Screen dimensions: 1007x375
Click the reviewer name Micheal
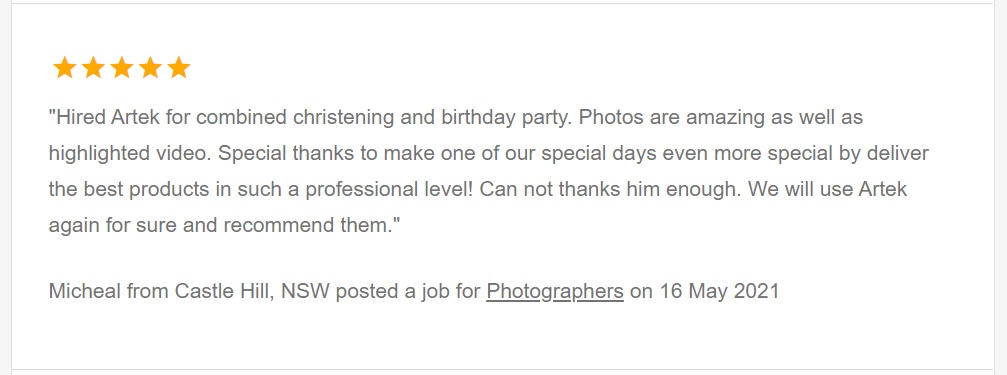[85, 291]
